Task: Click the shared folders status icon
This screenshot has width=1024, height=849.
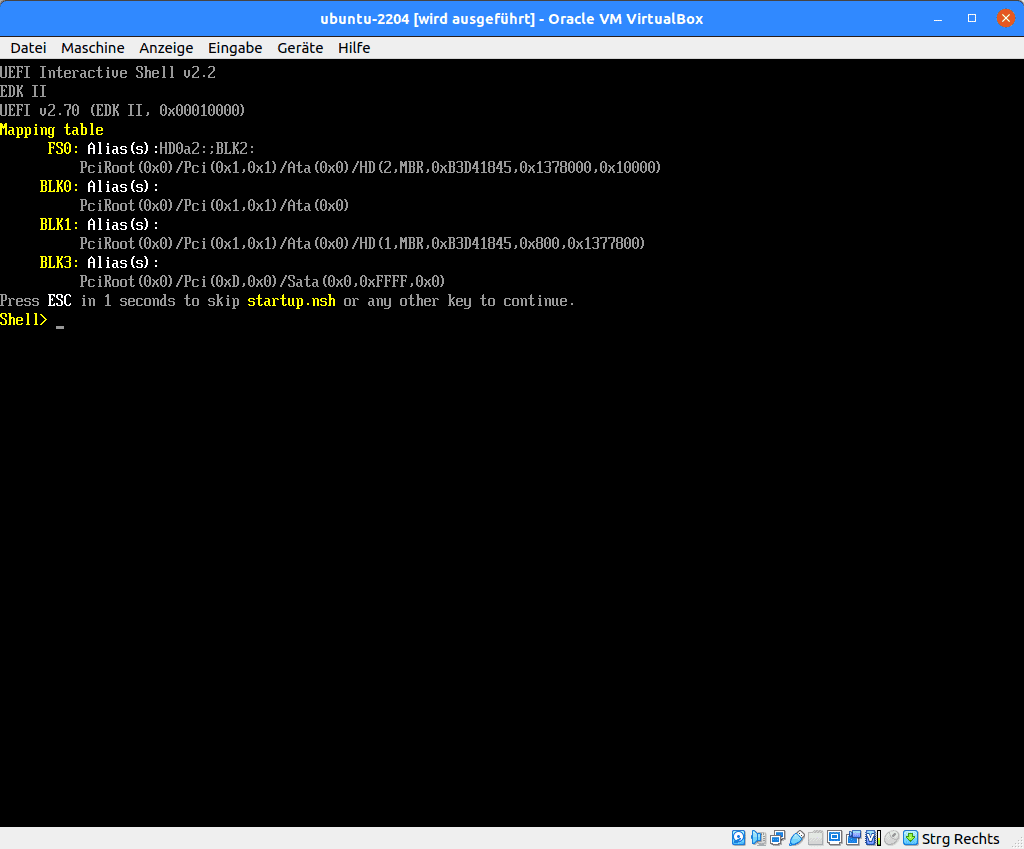Action: pyautogui.click(x=816, y=838)
